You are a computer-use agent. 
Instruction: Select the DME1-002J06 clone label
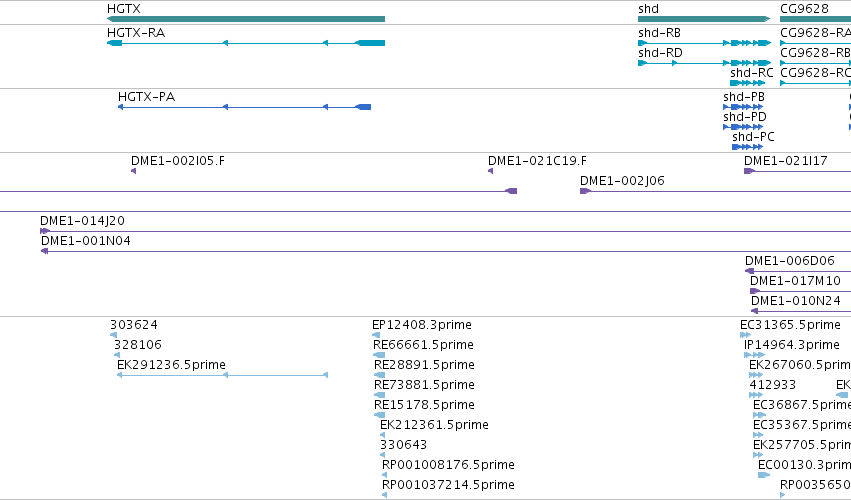622,181
